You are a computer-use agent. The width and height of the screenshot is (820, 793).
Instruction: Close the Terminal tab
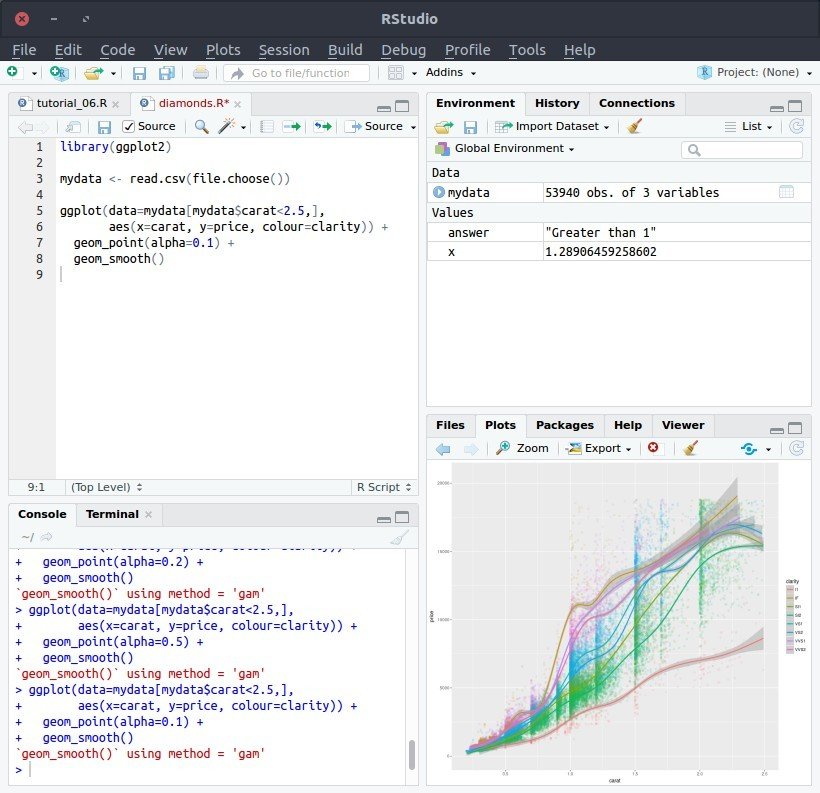(149, 515)
